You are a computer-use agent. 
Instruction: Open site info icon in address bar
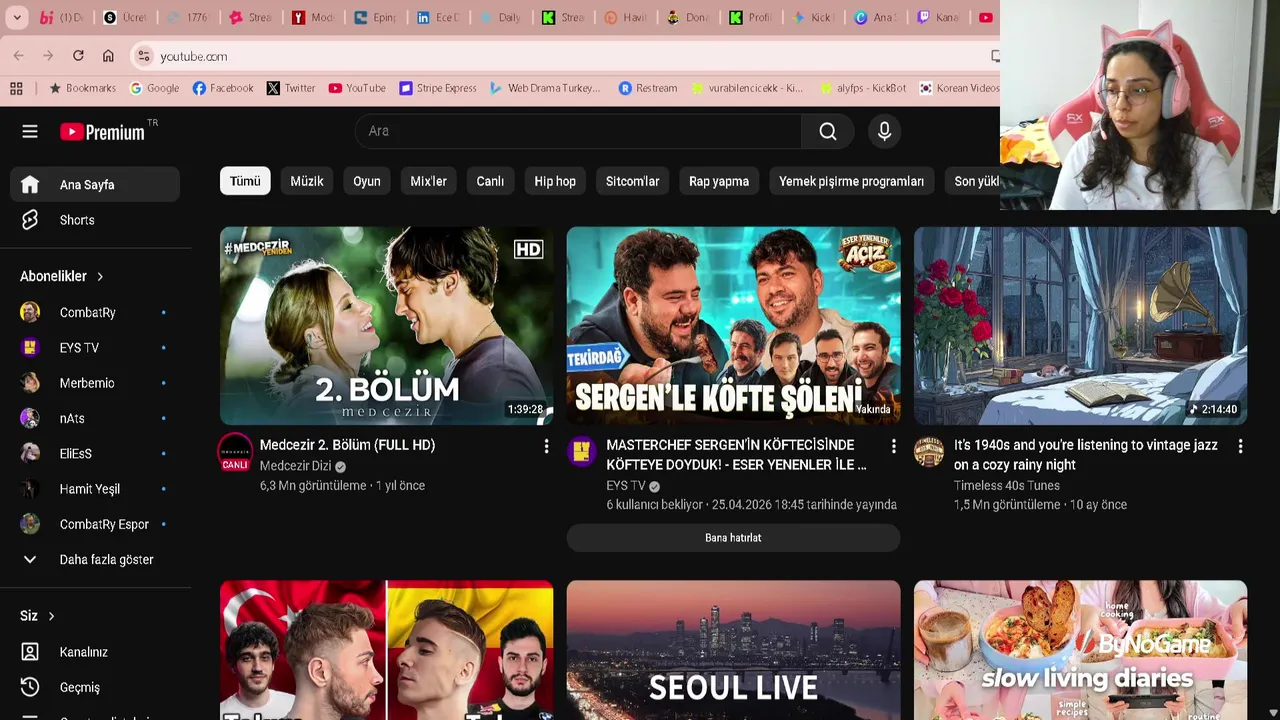pos(144,56)
